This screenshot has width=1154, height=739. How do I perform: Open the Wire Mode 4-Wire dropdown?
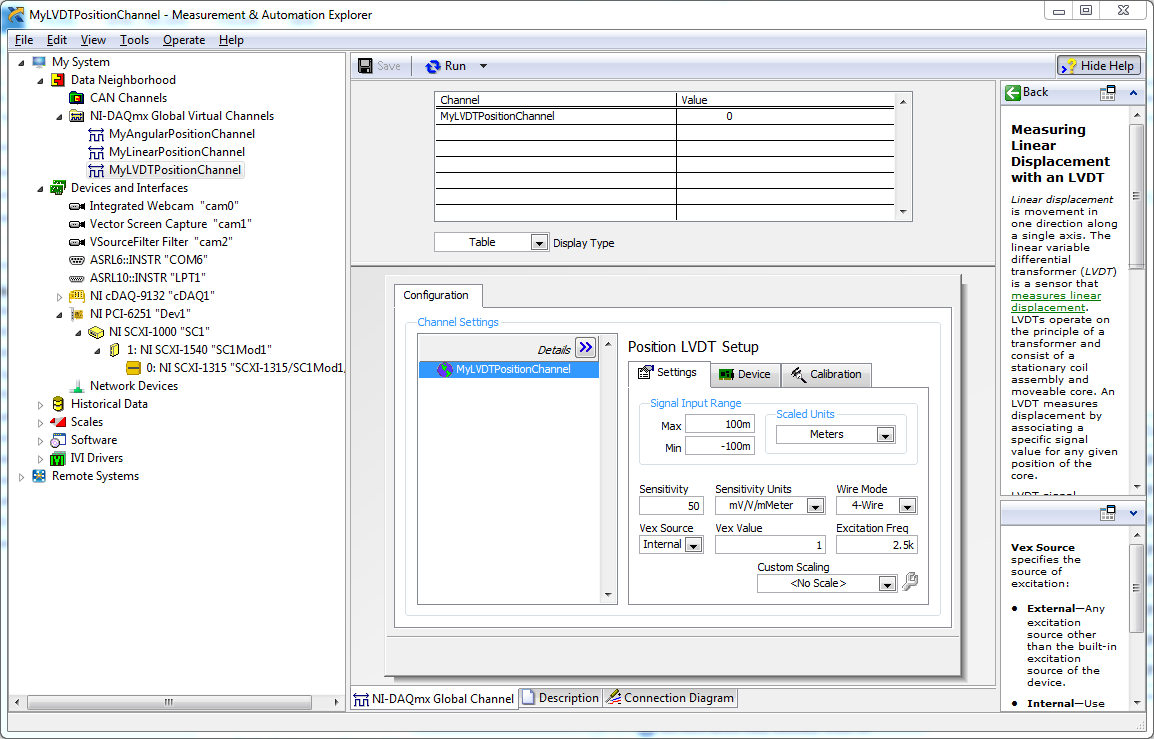[x=907, y=506]
